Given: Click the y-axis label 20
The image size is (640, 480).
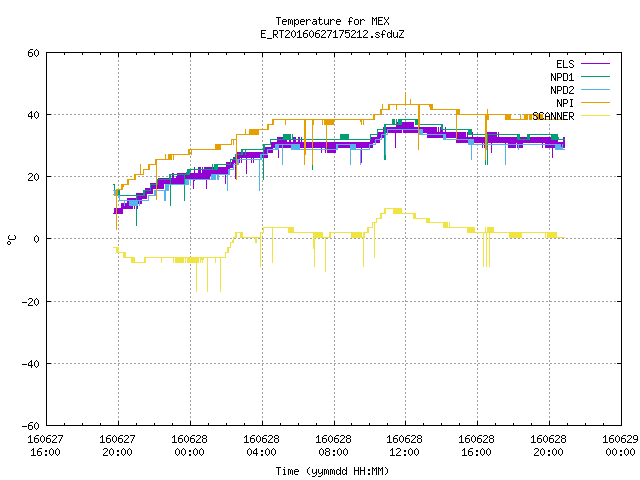Looking at the screenshot, I should 33,177.
